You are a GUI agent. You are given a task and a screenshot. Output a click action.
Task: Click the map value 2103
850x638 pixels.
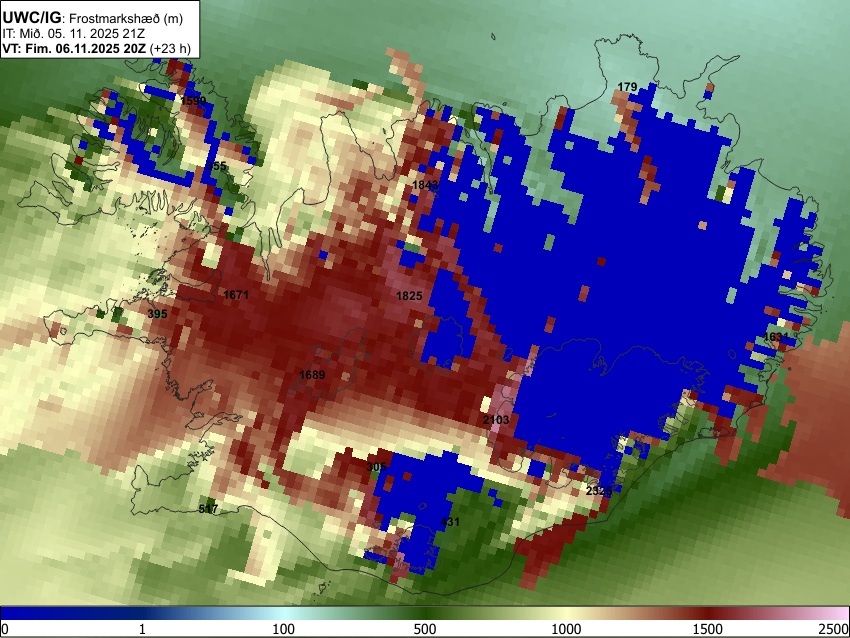coord(496,420)
